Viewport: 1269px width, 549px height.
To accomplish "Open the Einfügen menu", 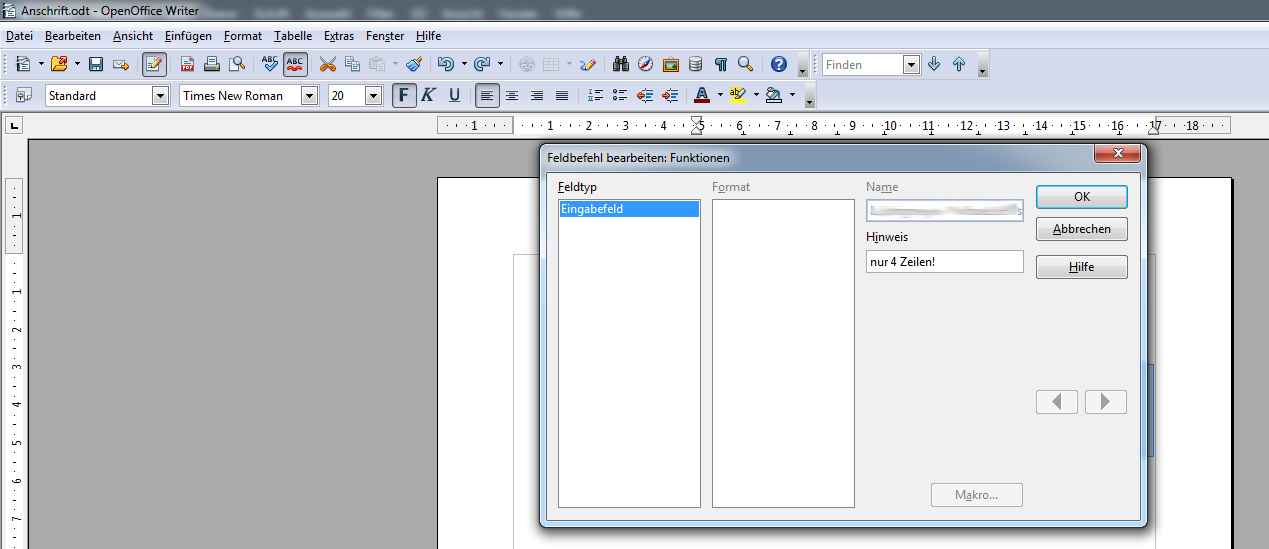I will [x=188, y=36].
